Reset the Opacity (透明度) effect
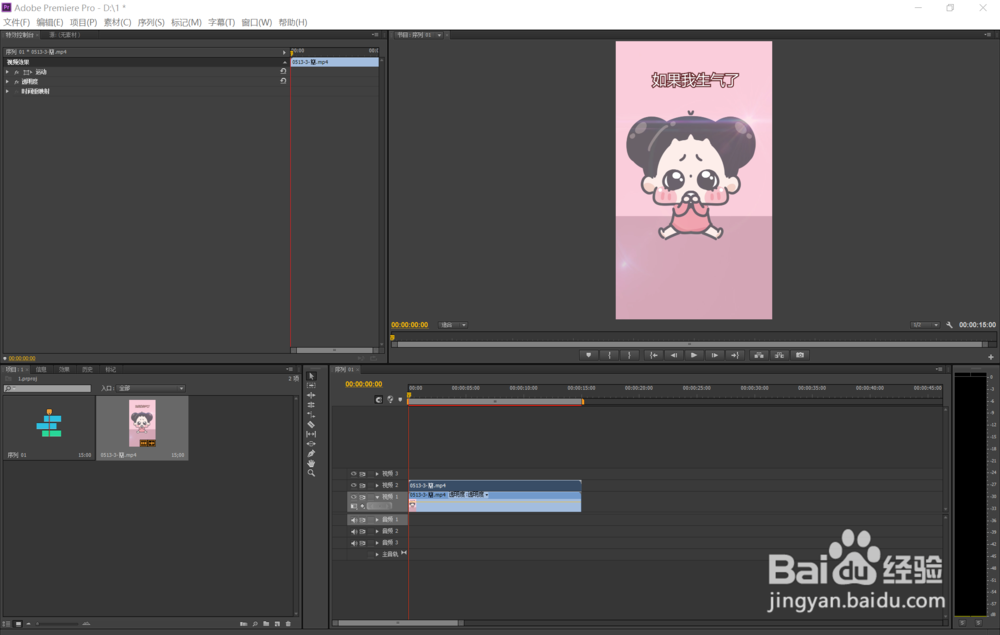The height and width of the screenshot is (635, 1000). [283, 81]
